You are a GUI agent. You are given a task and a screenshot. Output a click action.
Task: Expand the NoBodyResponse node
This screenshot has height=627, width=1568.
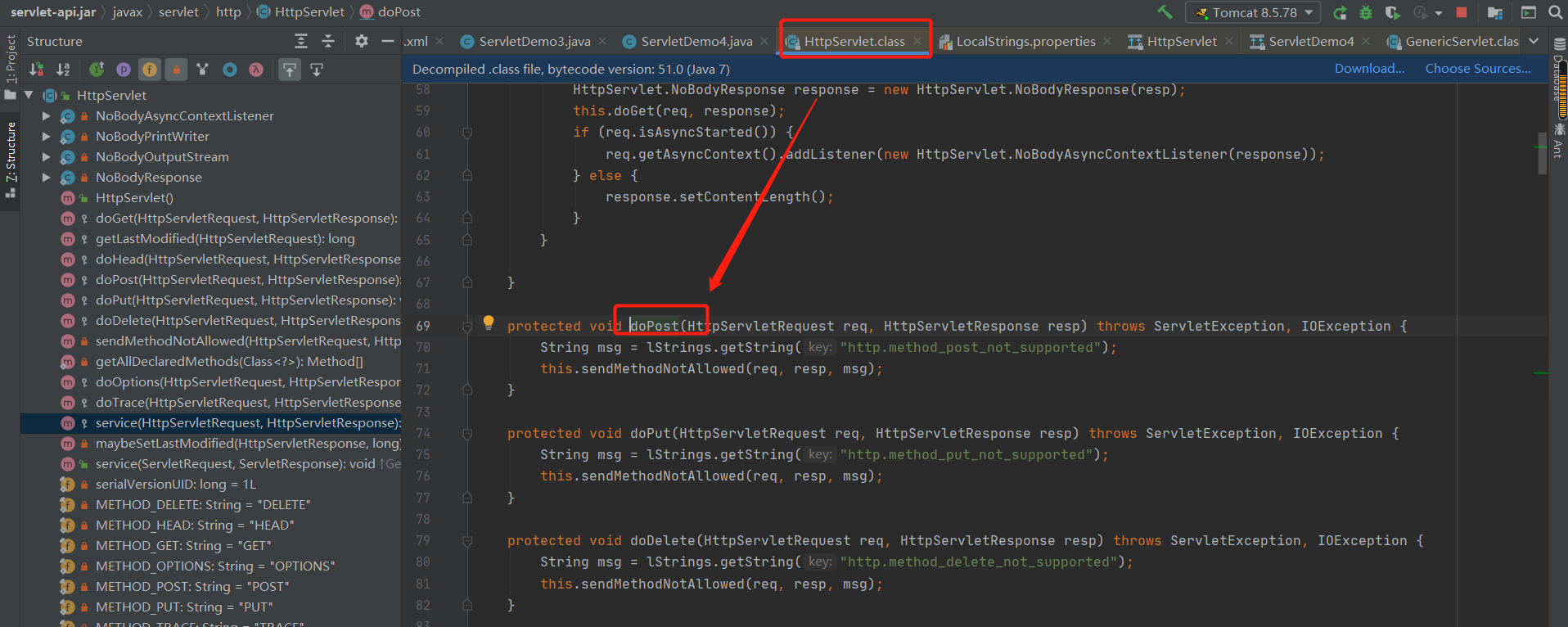pyautogui.click(x=47, y=178)
